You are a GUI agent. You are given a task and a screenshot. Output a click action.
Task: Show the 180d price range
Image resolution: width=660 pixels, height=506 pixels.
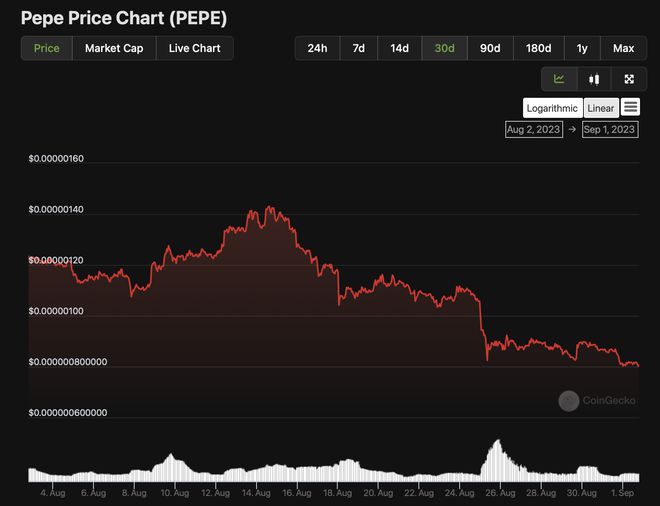pyautogui.click(x=538, y=48)
